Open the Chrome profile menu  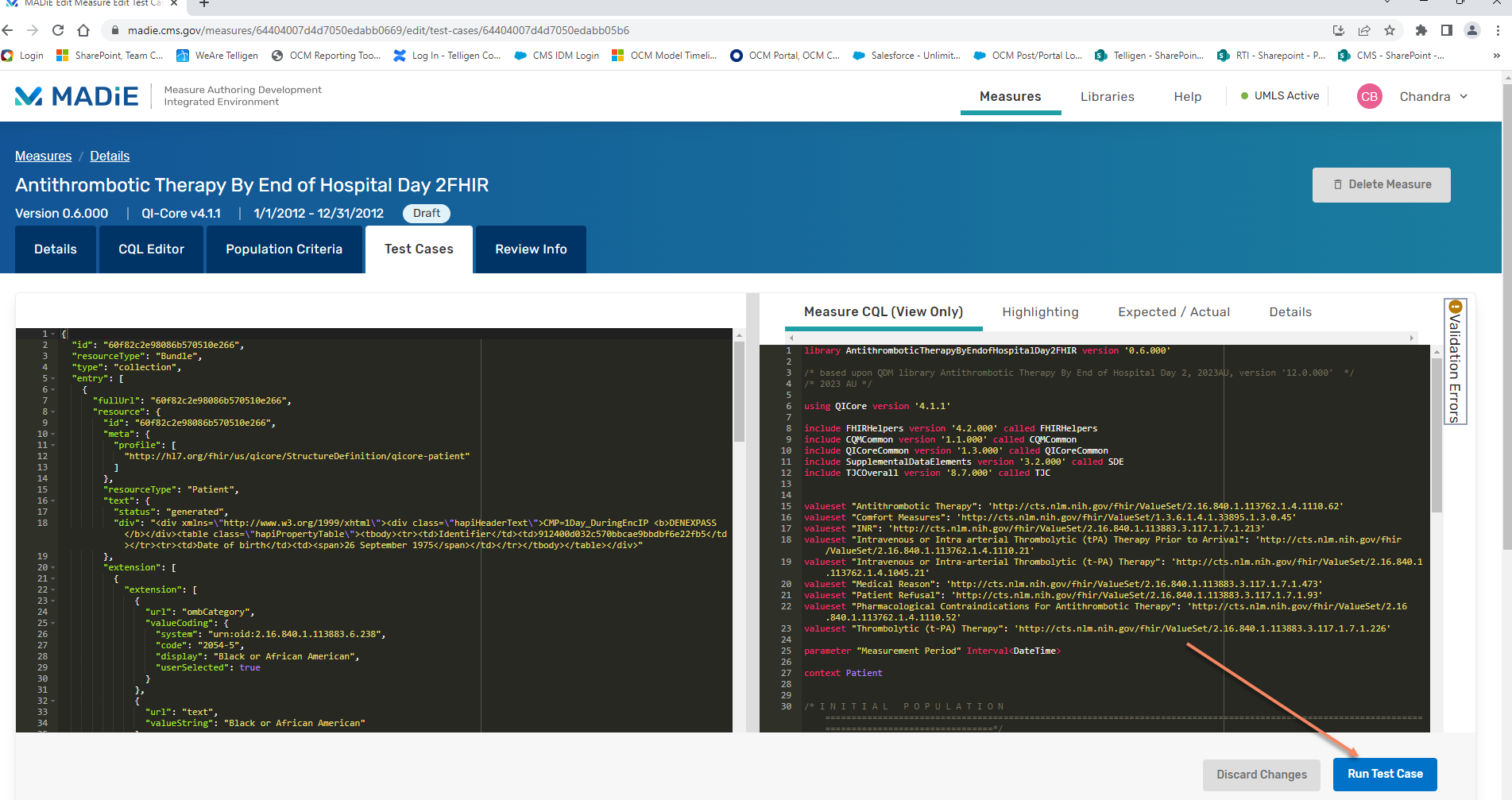click(x=1472, y=30)
